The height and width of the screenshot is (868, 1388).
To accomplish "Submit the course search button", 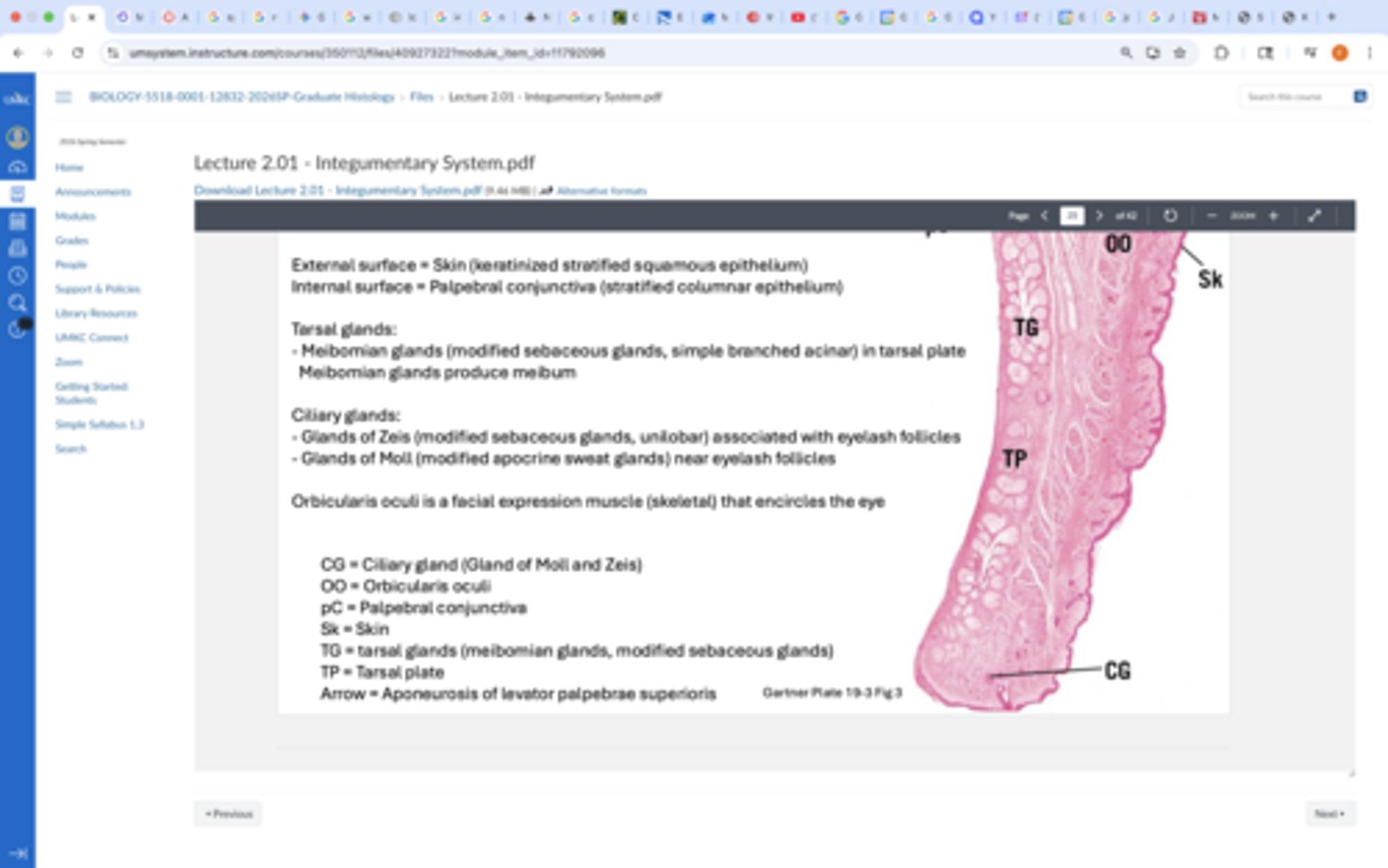I will [1360, 96].
